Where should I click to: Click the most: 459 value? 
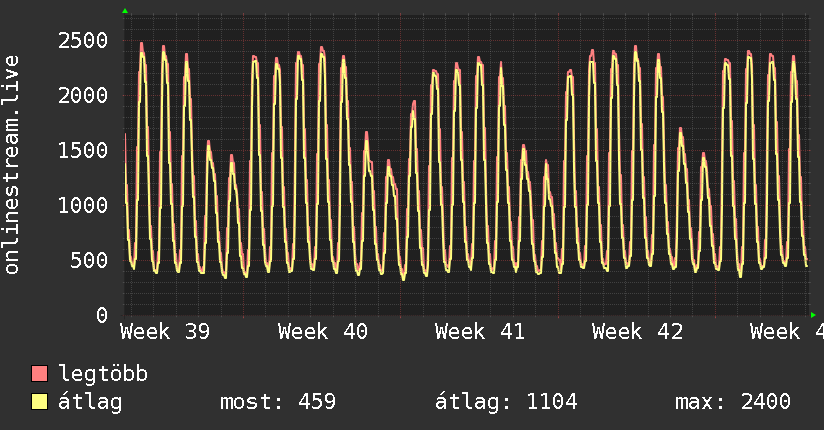278,402
